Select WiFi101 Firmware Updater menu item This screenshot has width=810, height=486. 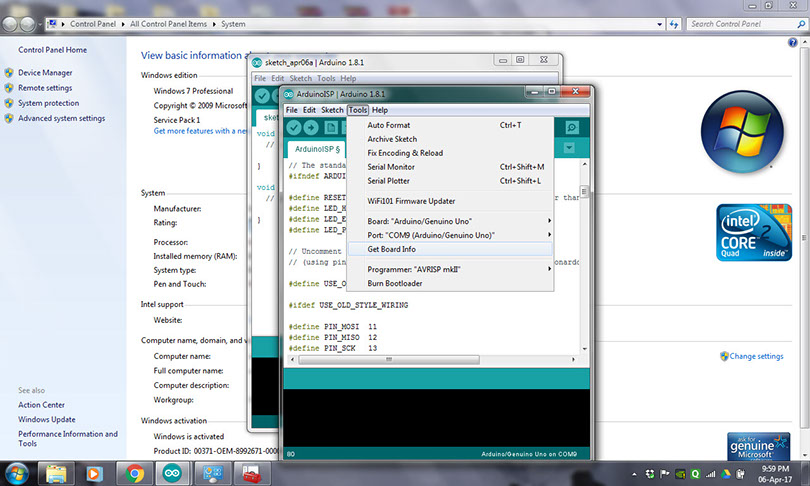(x=450, y=201)
